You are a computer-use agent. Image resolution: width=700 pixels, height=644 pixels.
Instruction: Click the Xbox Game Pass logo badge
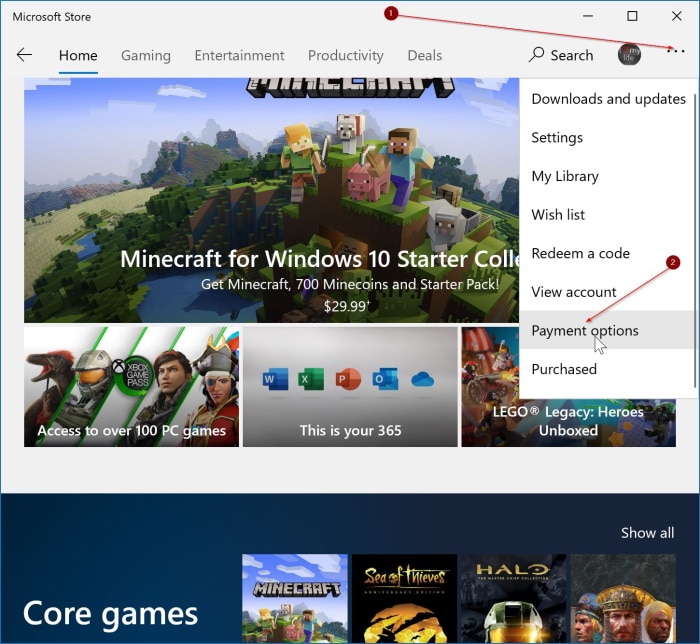134,374
